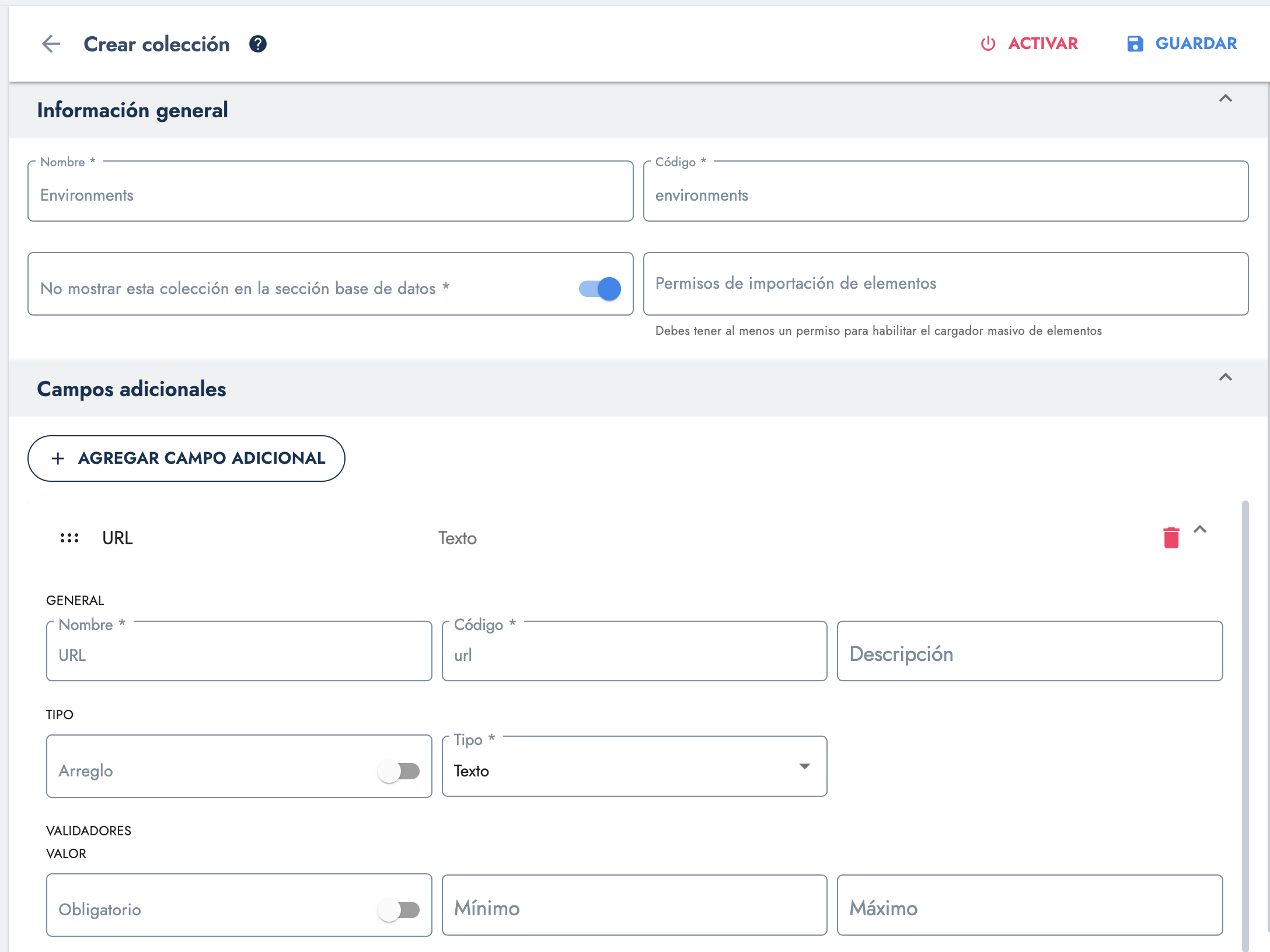Toggle 'No mostrar esta colección' switch off
Screen dimensions: 1270x952
coord(600,288)
